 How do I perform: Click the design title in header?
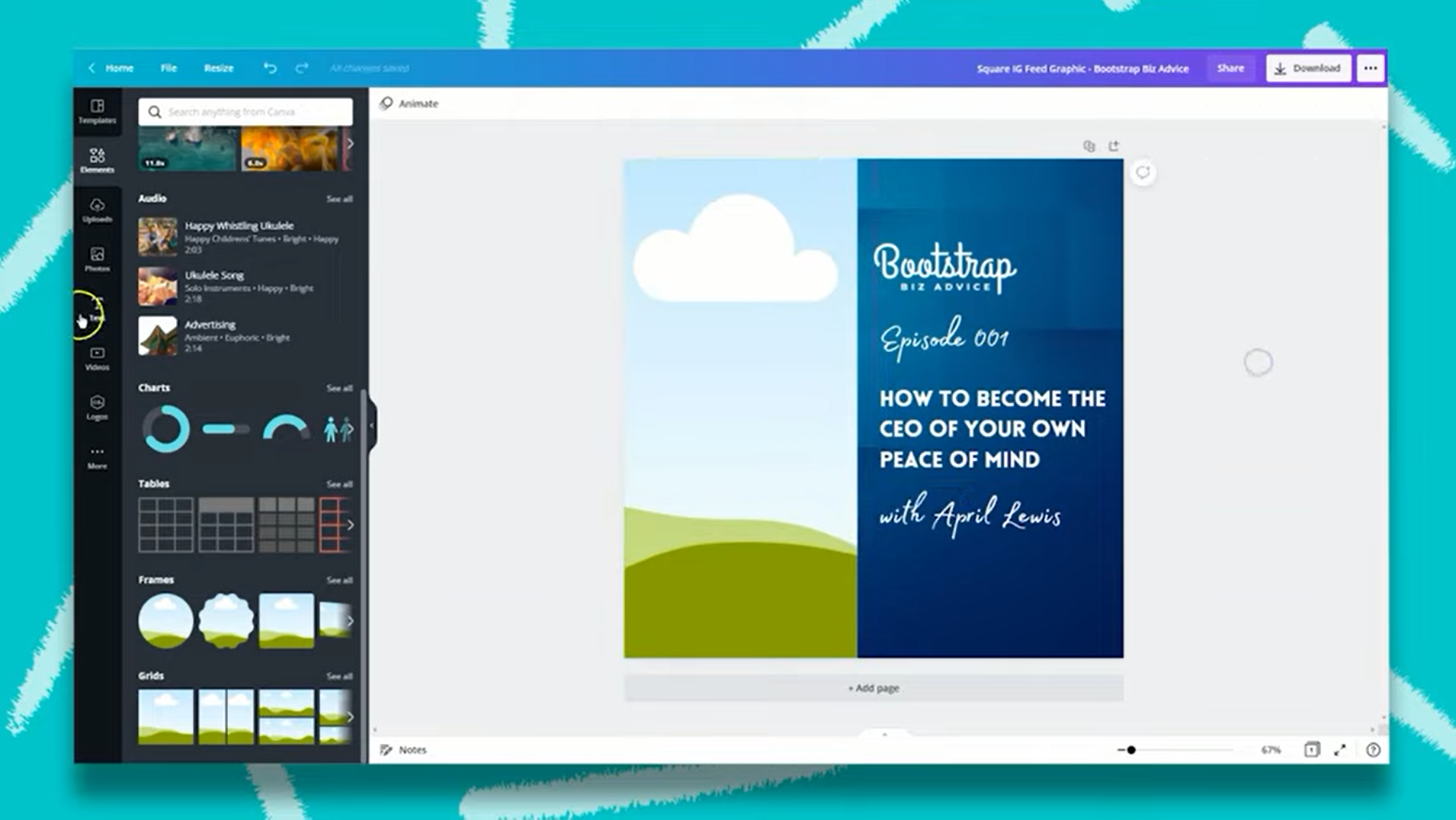click(1082, 69)
